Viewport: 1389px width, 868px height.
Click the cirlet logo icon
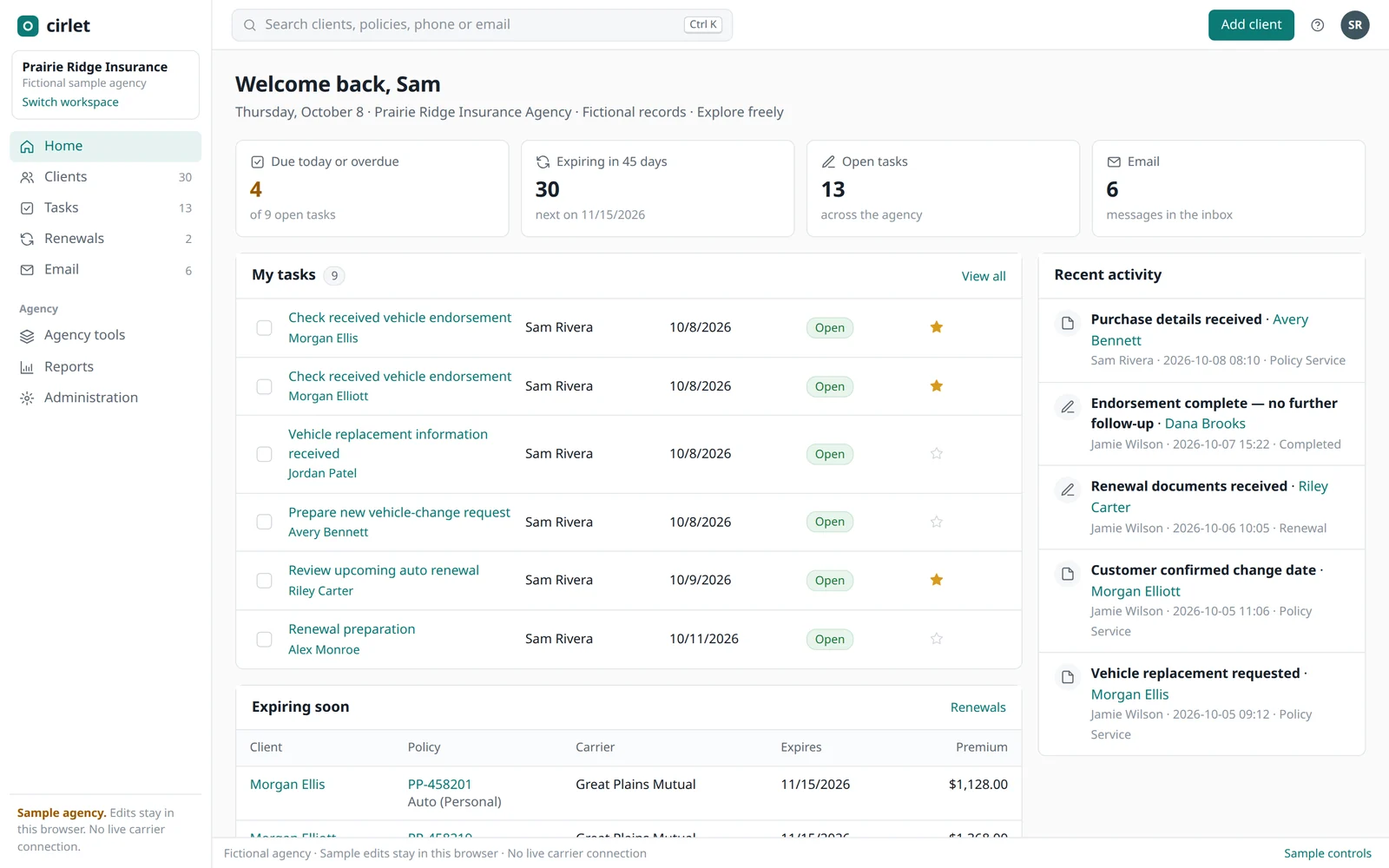pos(28,26)
